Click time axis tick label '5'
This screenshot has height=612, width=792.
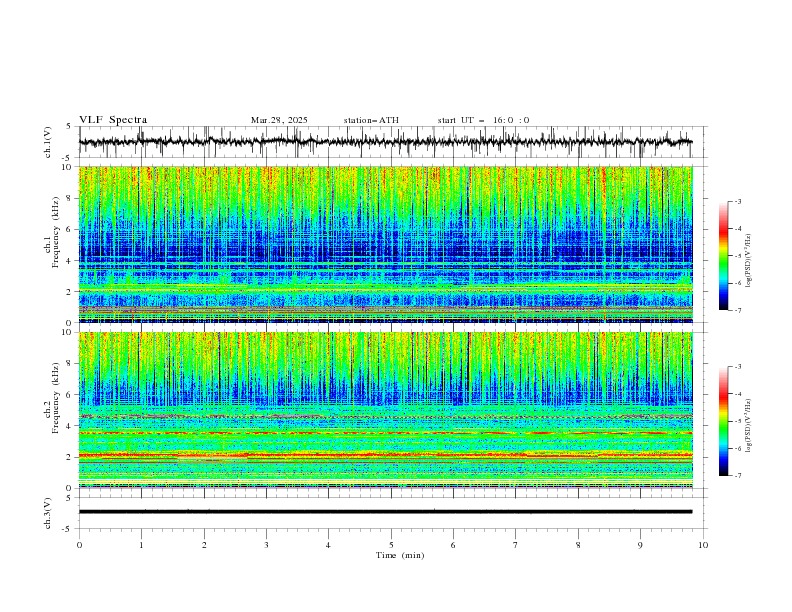391,545
